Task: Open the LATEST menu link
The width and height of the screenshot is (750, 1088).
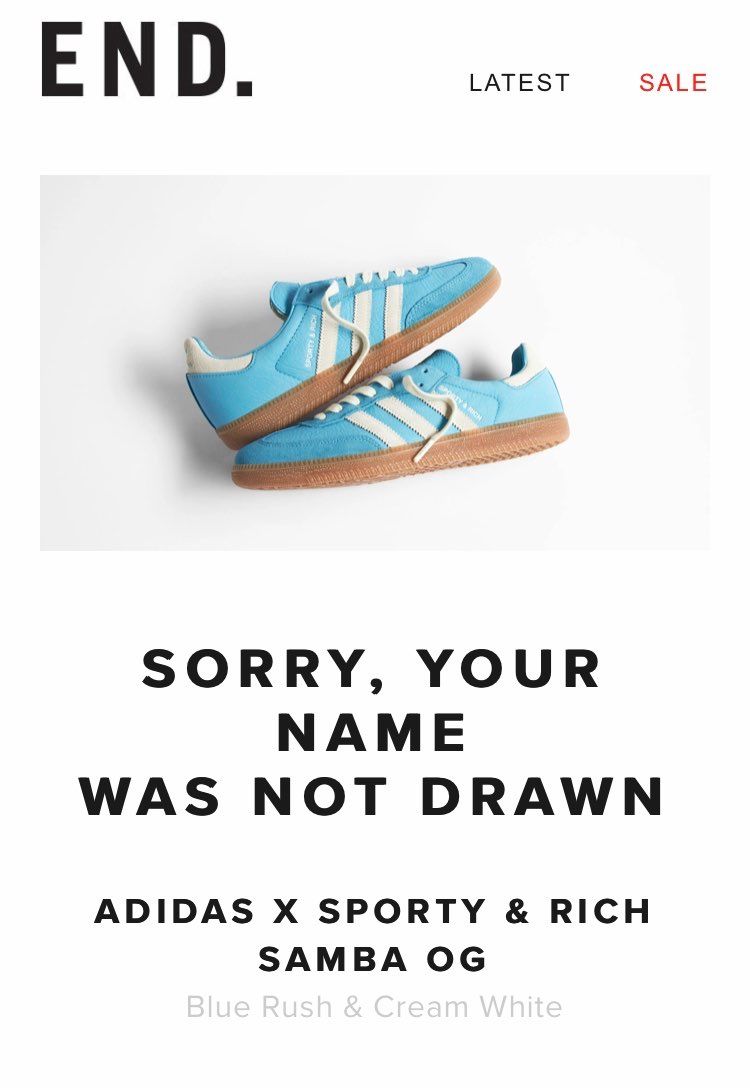Action: [x=520, y=83]
